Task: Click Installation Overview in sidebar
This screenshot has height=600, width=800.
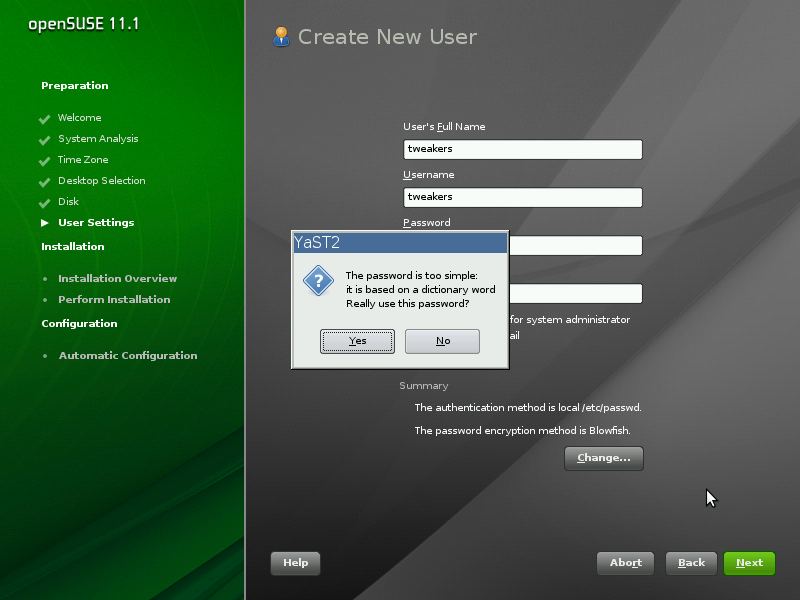Action: pyautogui.click(x=117, y=279)
